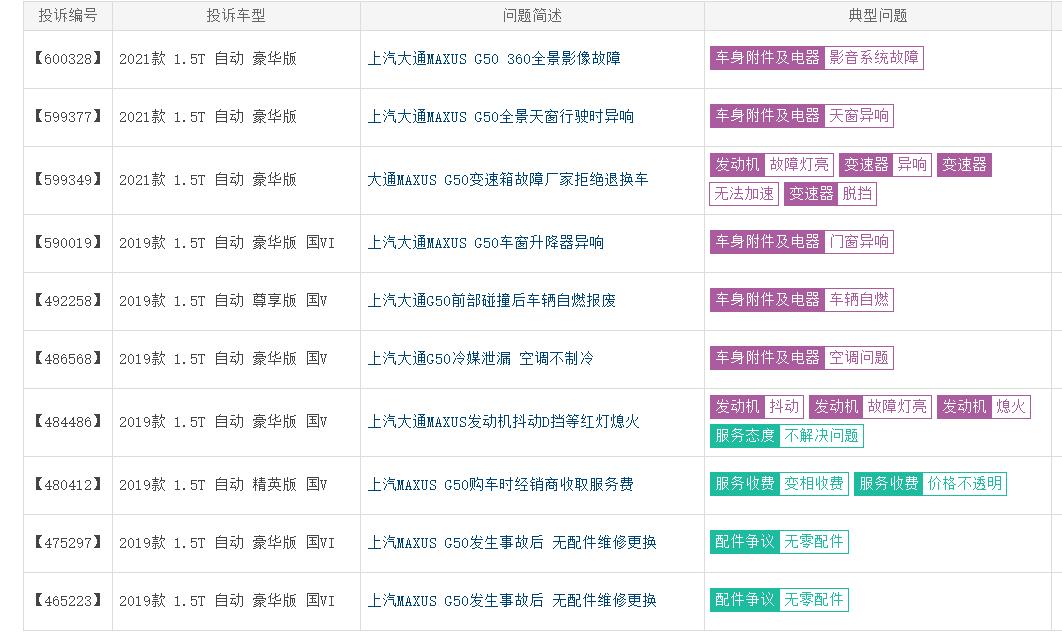Open complaint 上汽大通G50冷媒泄漏 空调不制冷
Image resolution: width=1062 pixels, height=640 pixels.
click(480, 358)
